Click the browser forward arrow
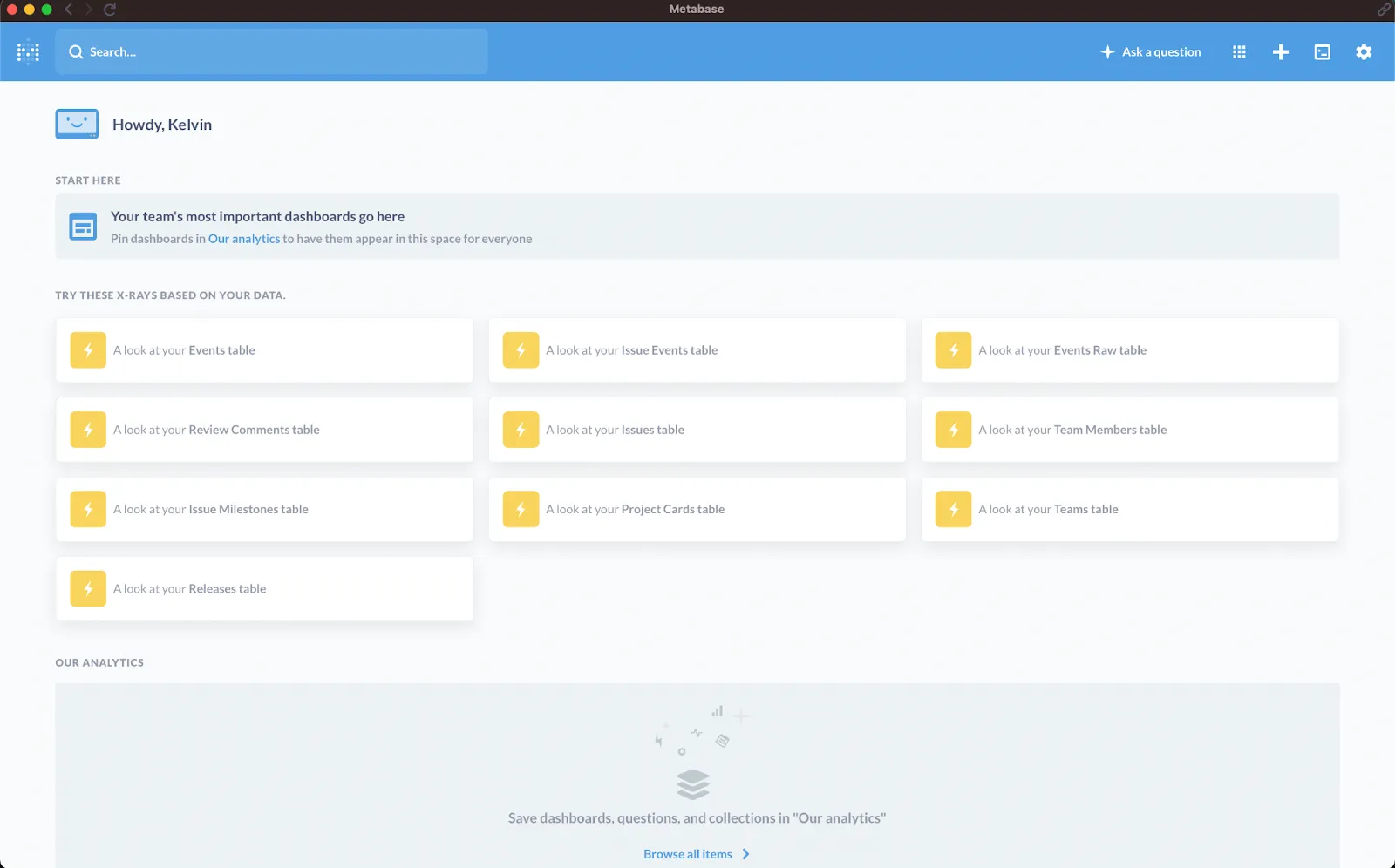The width and height of the screenshot is (1395, 868). (89, 10)
